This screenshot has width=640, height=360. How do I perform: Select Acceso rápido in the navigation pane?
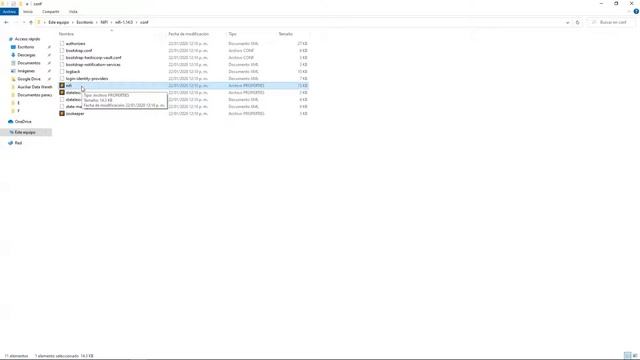pos(27,39)
